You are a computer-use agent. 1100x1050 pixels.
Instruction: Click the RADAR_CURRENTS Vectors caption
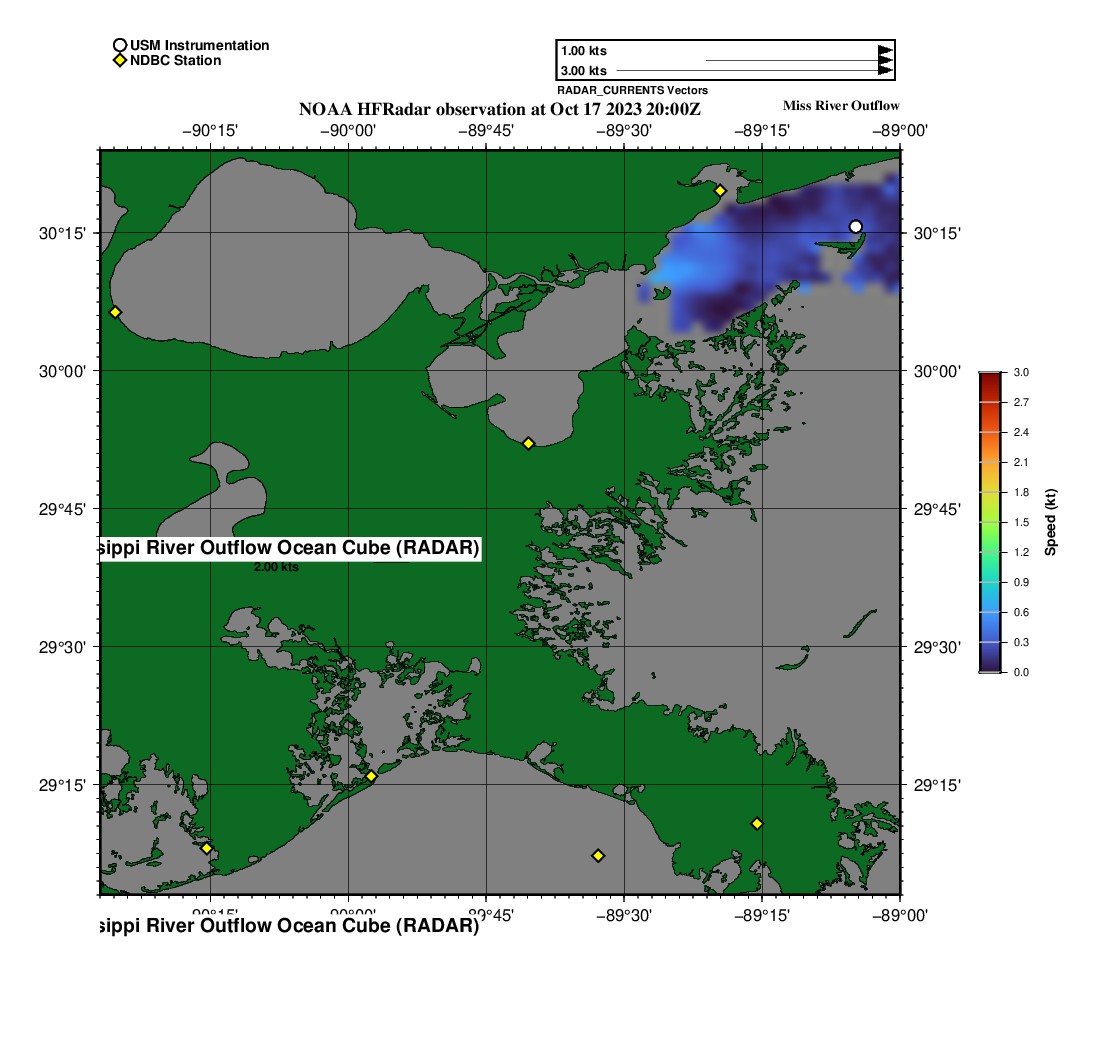coord(632,90)
